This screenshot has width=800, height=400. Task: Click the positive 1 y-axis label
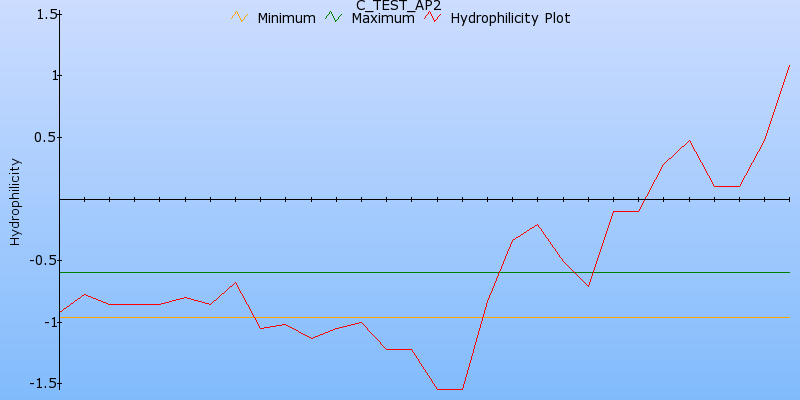pyautogui.click(x=53, y=76)
